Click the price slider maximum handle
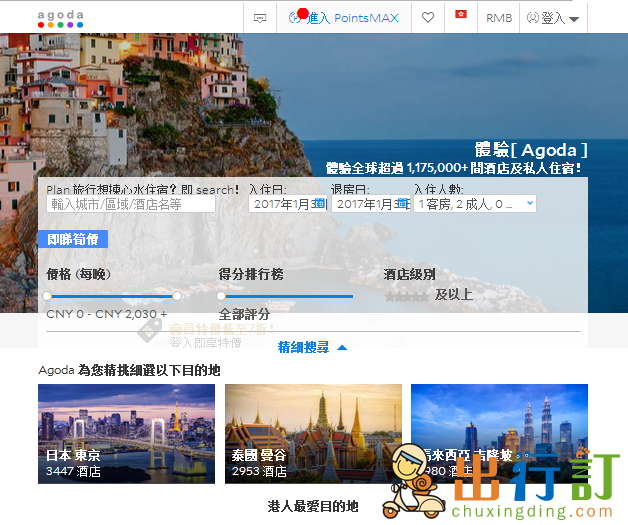 point(177,296)
